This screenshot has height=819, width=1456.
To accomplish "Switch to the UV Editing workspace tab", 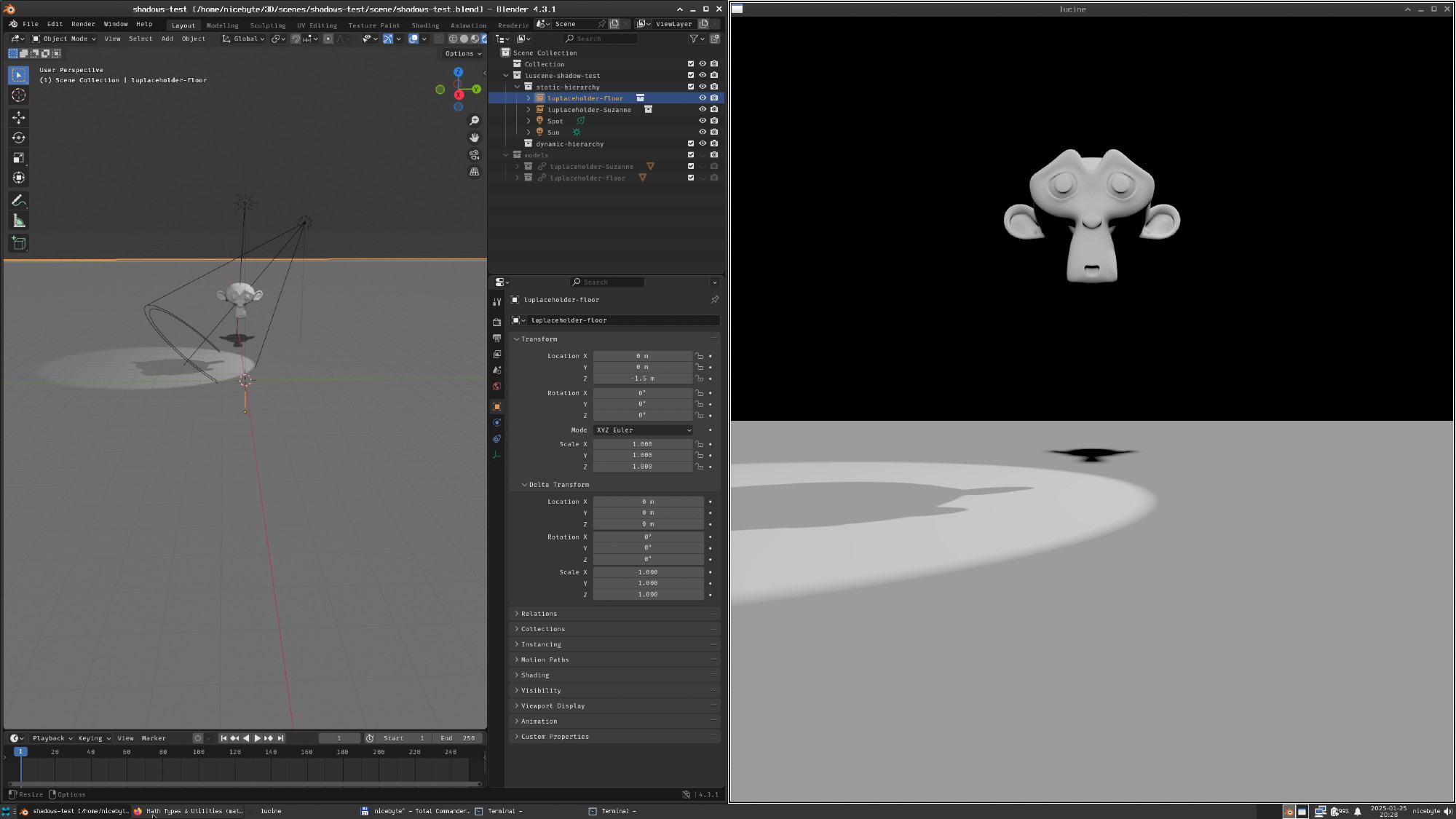I will (x=317, y=25).
